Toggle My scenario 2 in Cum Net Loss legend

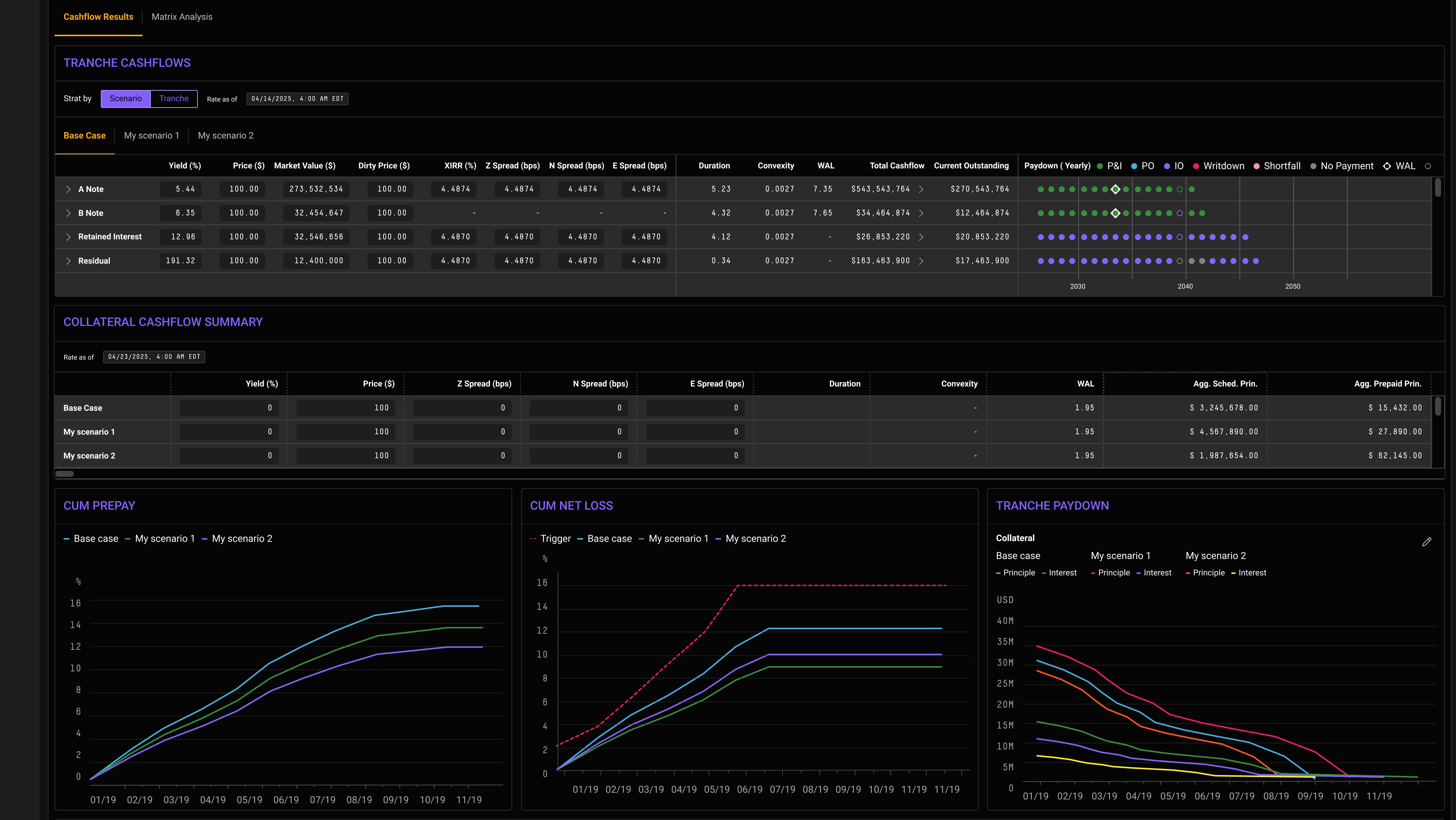(x=750, y=539)
